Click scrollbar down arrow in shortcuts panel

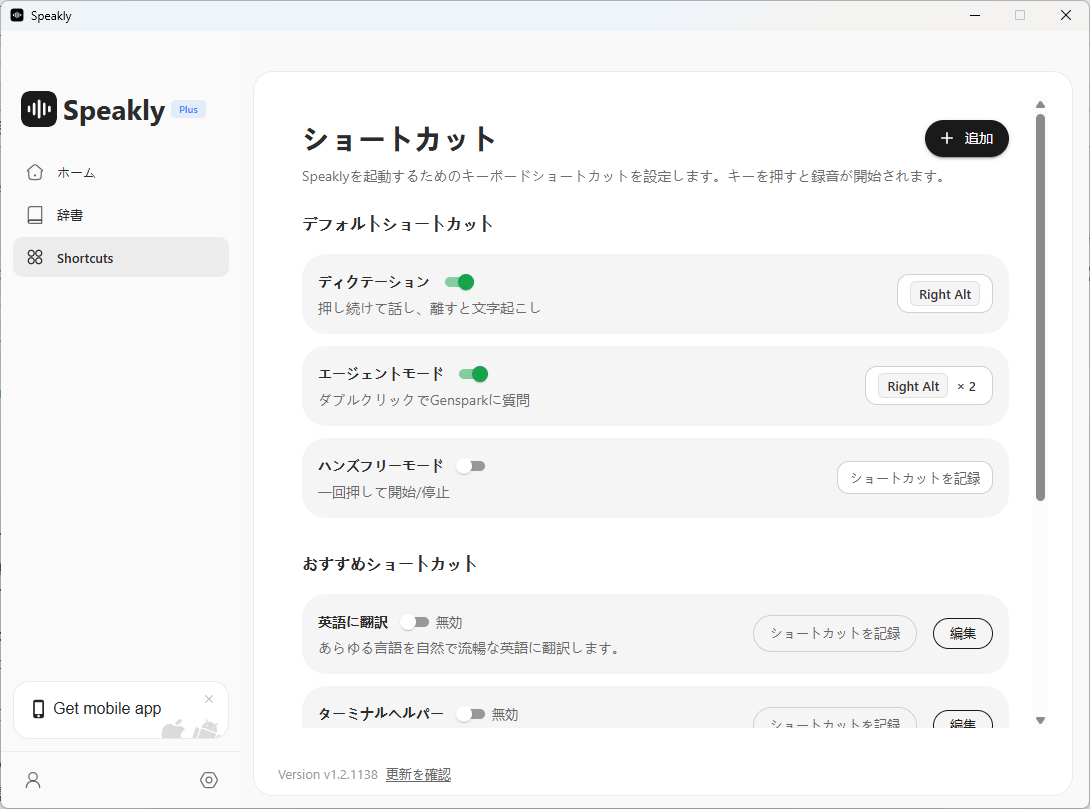pos(1040,720)
